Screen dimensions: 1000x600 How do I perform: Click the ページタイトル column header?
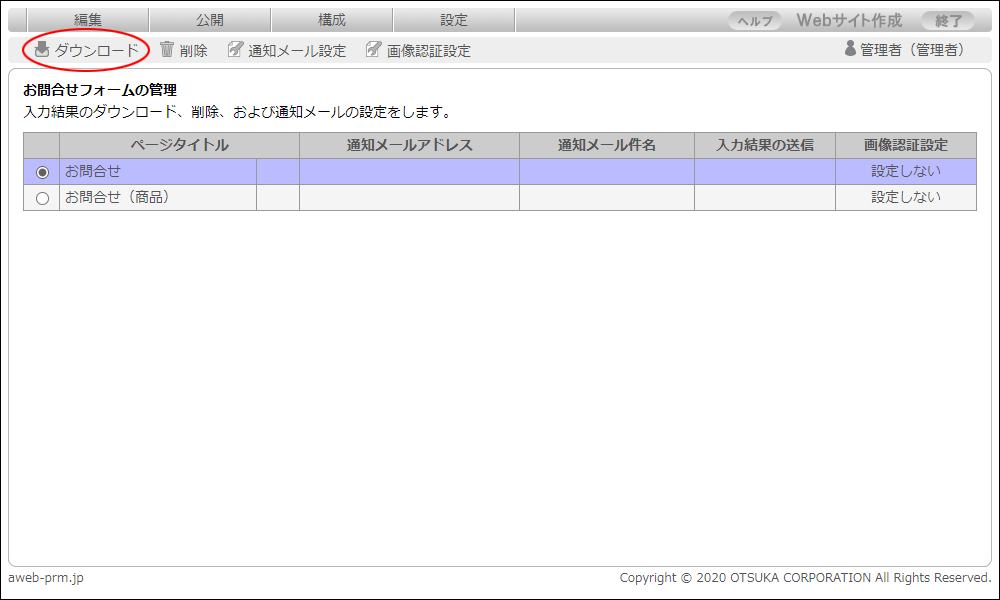179,145
